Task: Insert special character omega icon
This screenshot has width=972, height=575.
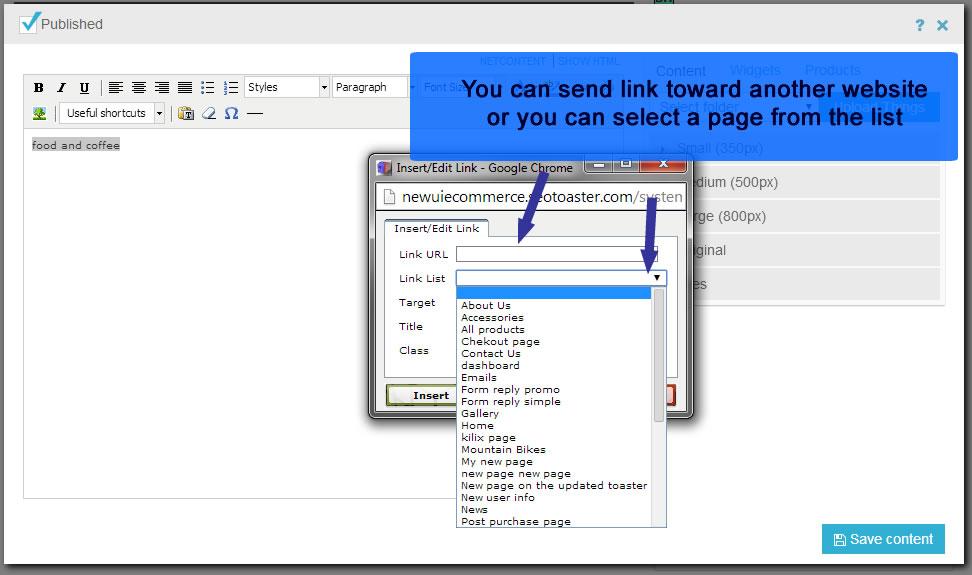Action: tap(231, 113)
